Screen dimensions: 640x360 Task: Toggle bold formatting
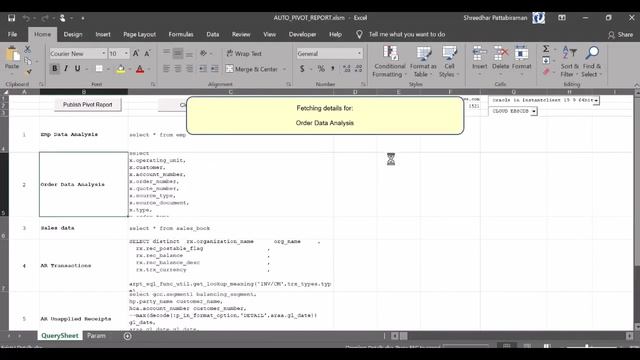[x=55, y=69]
